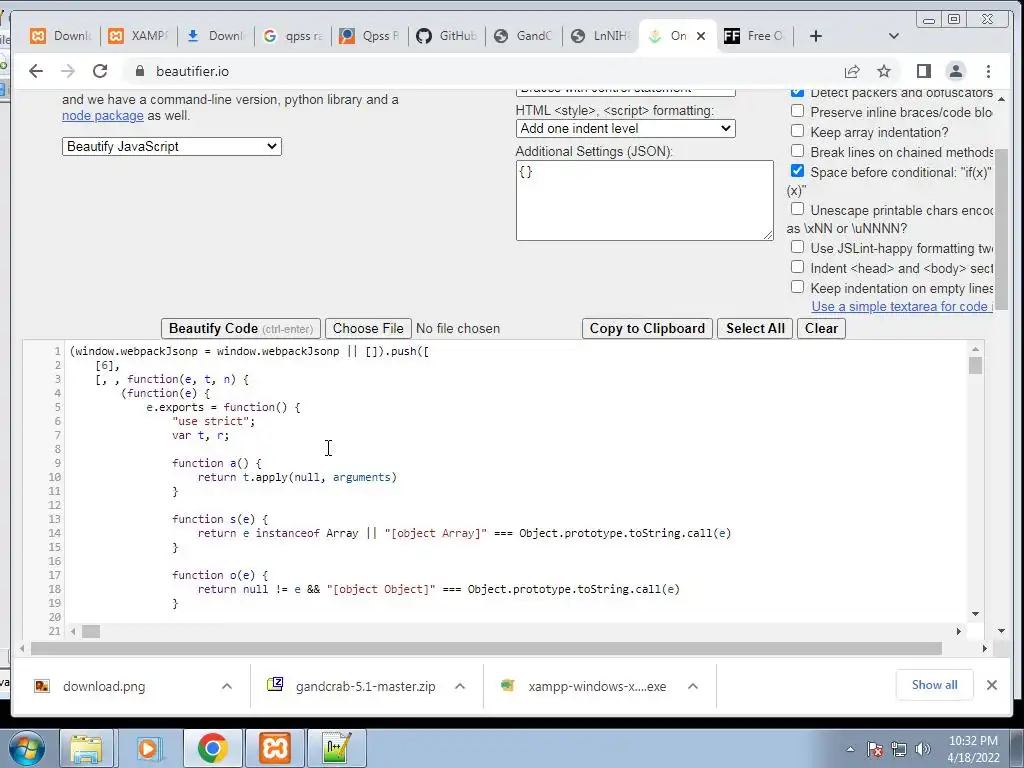
Task: Click the Additional Settings JSON textarea
Action: coord(645,200)
